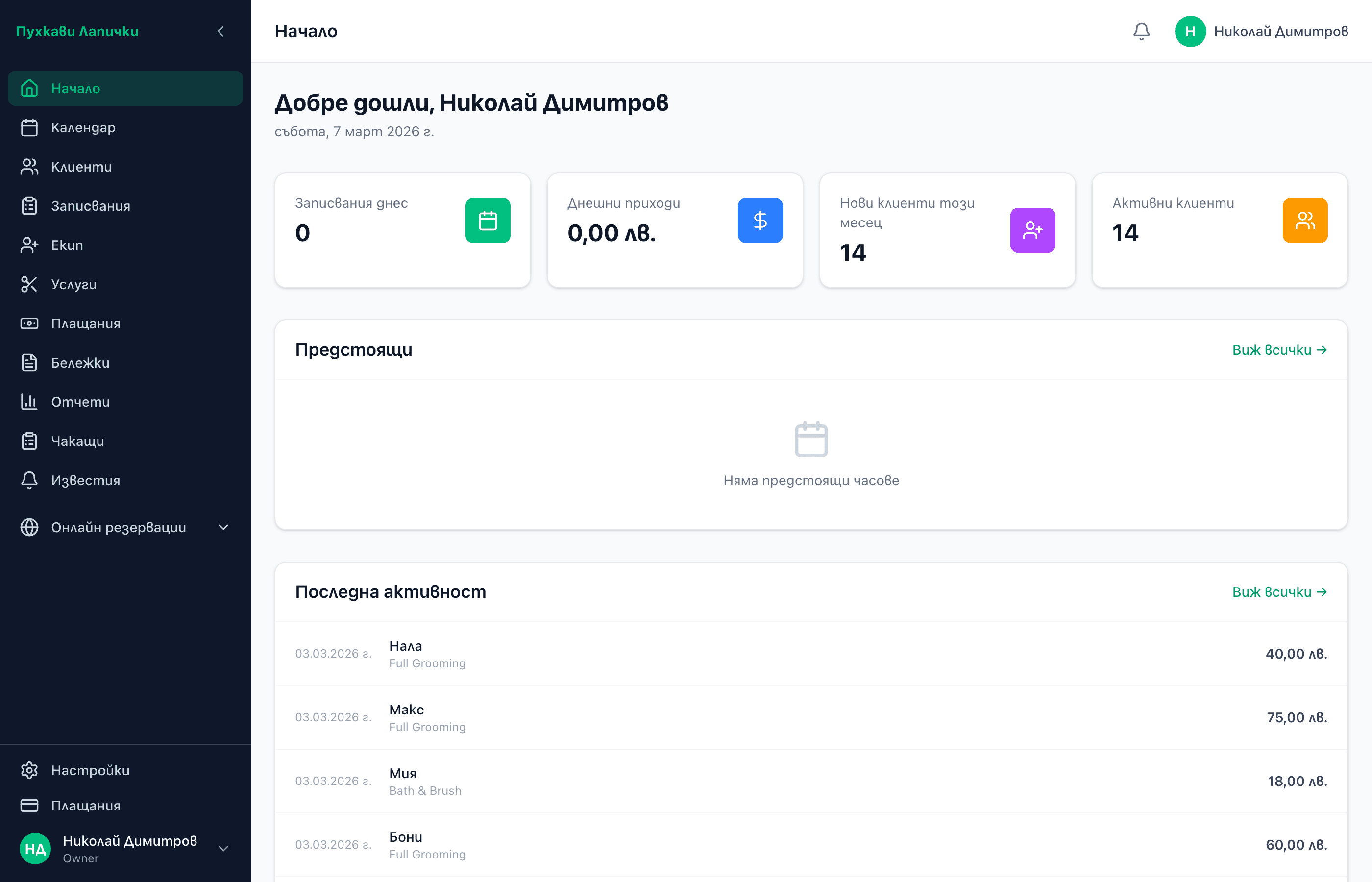
Task: Expand the Николай Димитров owner menu
Action: [223, 848]
